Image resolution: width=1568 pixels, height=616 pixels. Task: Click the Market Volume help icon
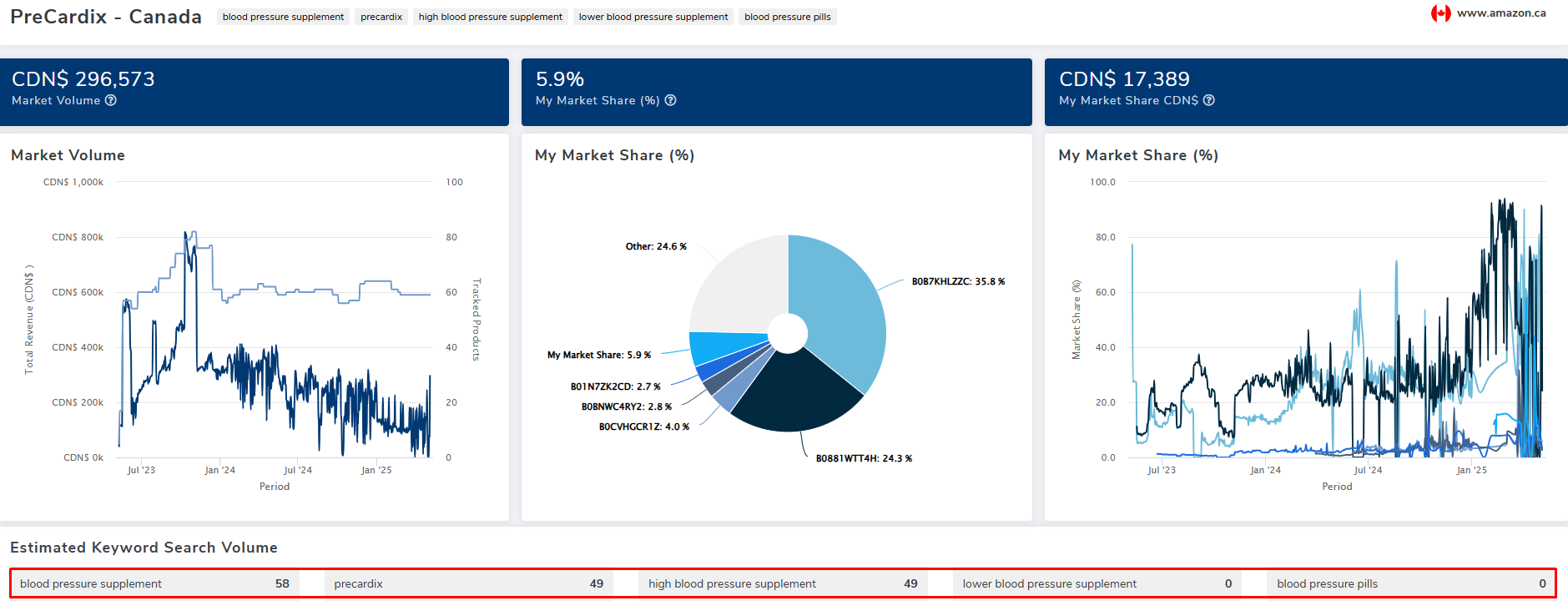(111, 100)
